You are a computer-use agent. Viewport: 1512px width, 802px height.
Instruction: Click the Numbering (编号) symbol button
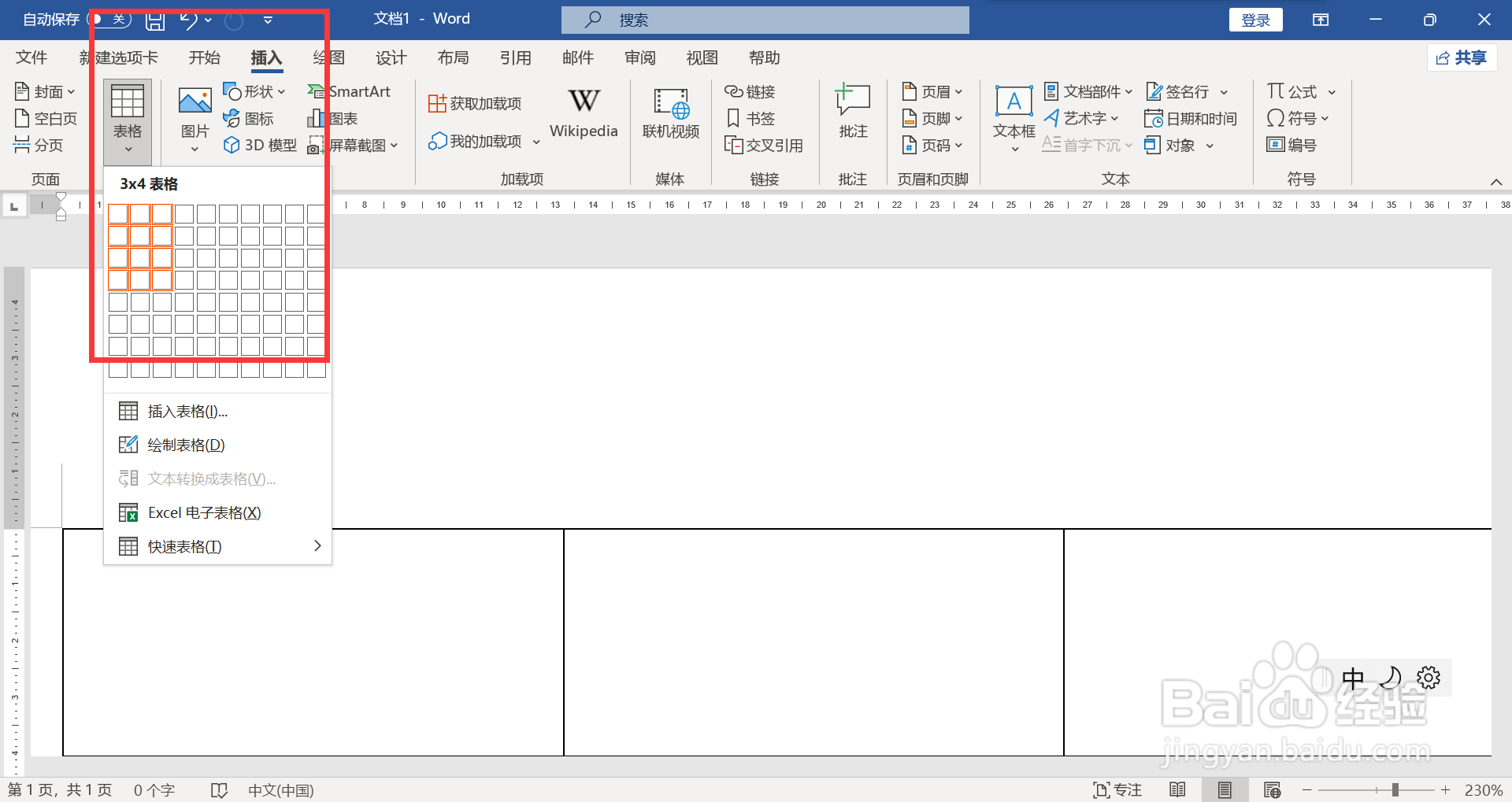click(1291, 145)
